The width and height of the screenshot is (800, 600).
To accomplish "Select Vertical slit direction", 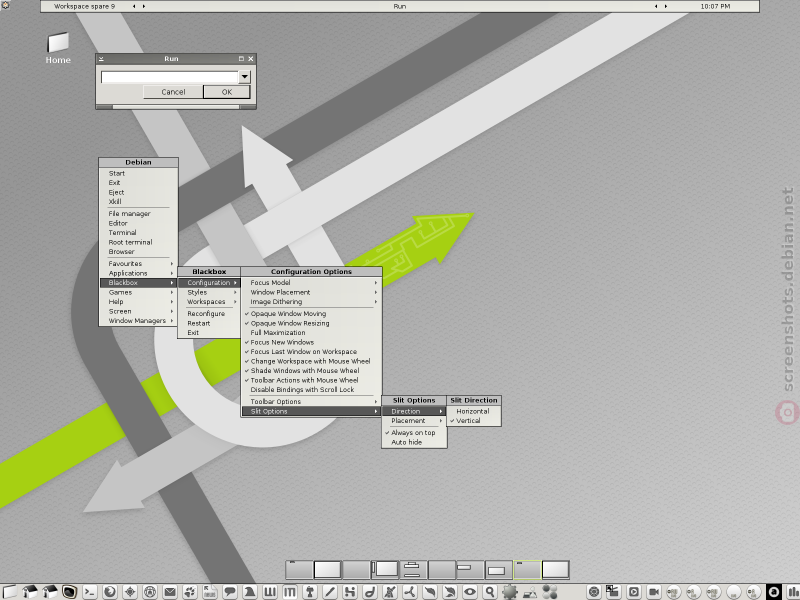I will 474,421.
